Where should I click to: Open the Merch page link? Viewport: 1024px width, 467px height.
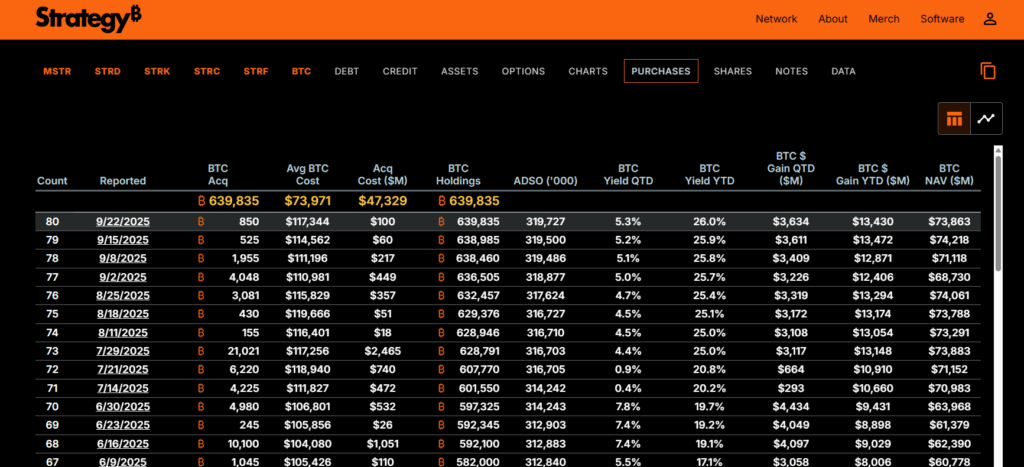click(884, 19)
